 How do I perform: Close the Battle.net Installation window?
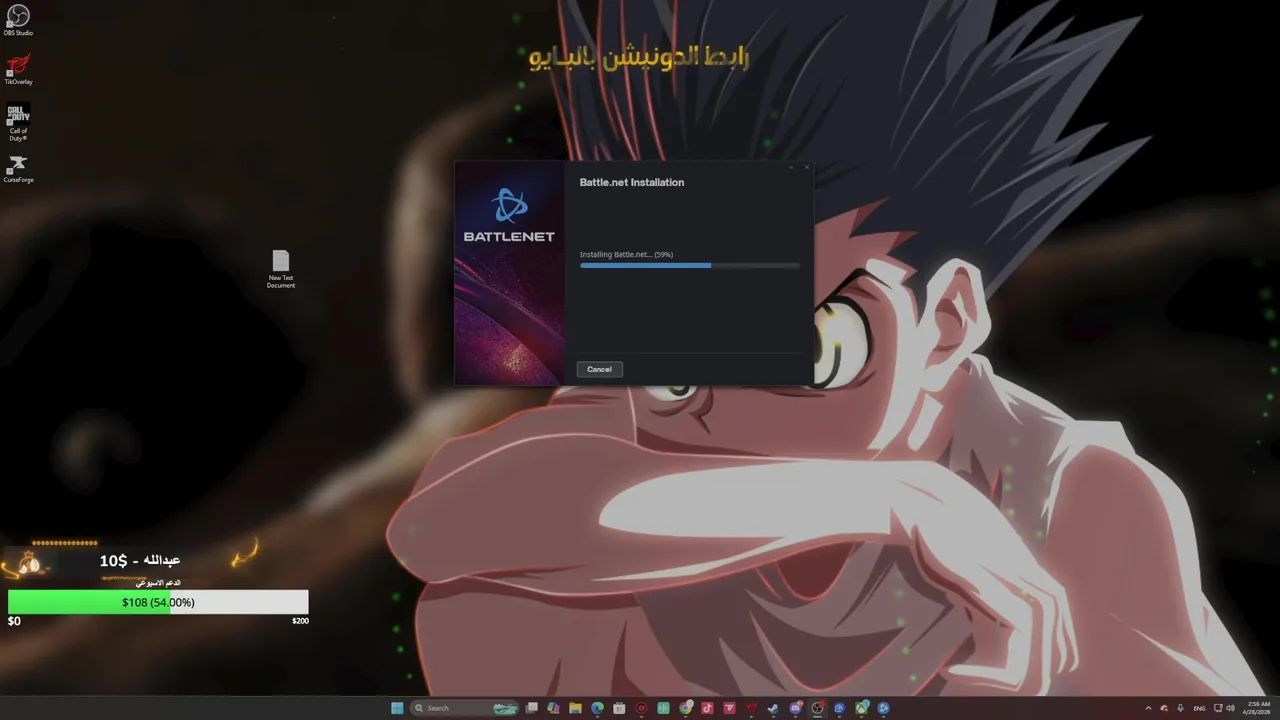point(806,167)
